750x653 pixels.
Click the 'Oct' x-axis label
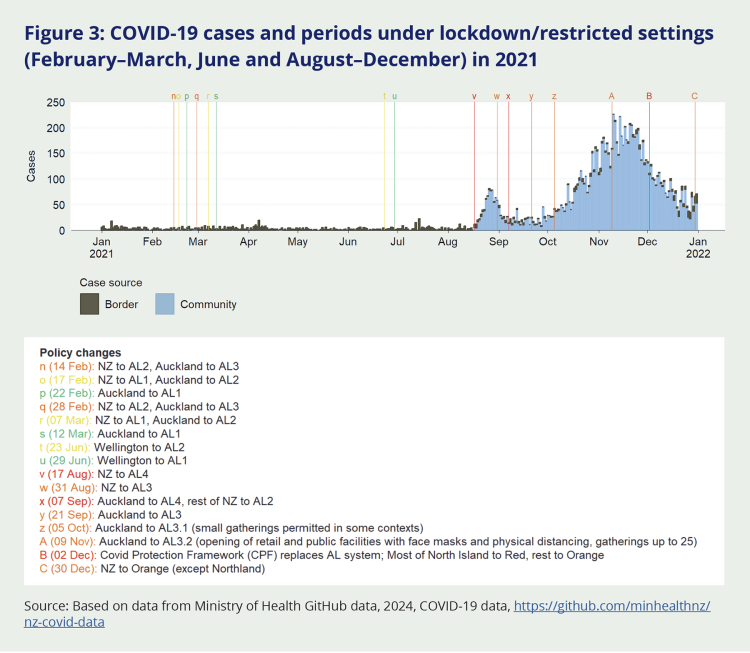click(548, 242)
